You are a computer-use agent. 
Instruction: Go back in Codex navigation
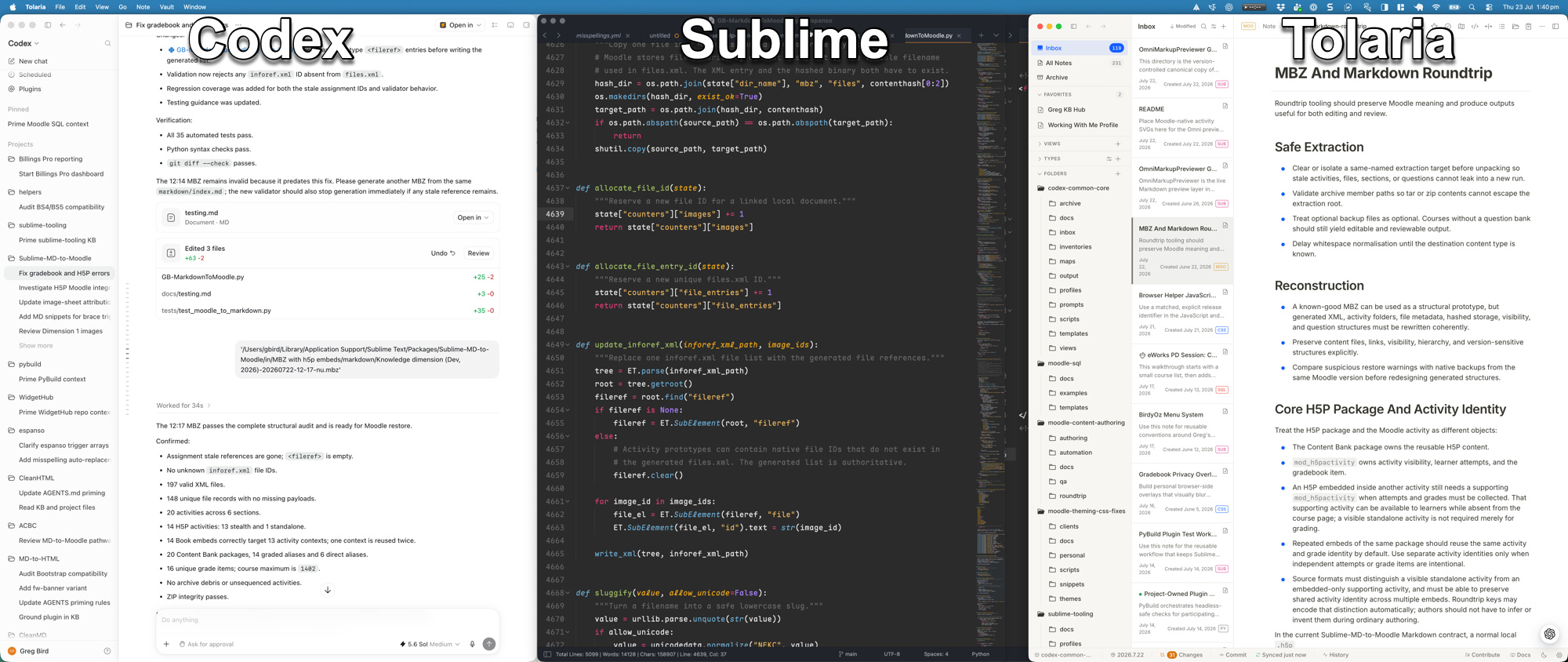(63, 25)
